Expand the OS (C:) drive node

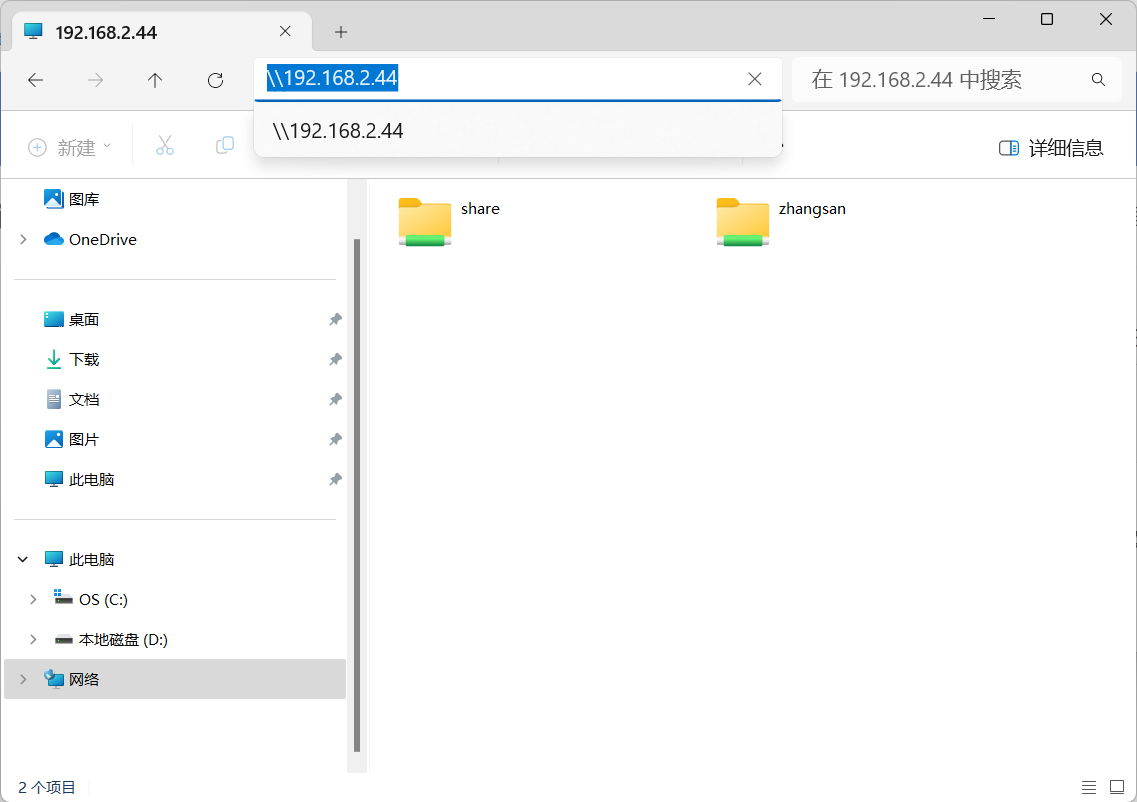tap(33, 599)
